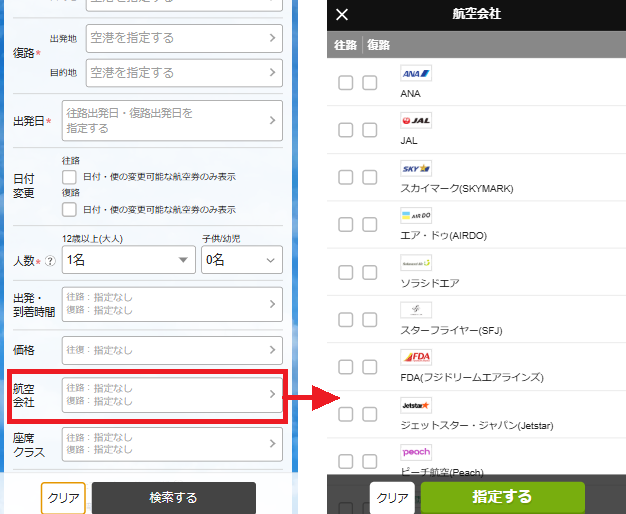Click the help icon next to 人数
This screenshot has width=626, height=514.
[50, 261]
